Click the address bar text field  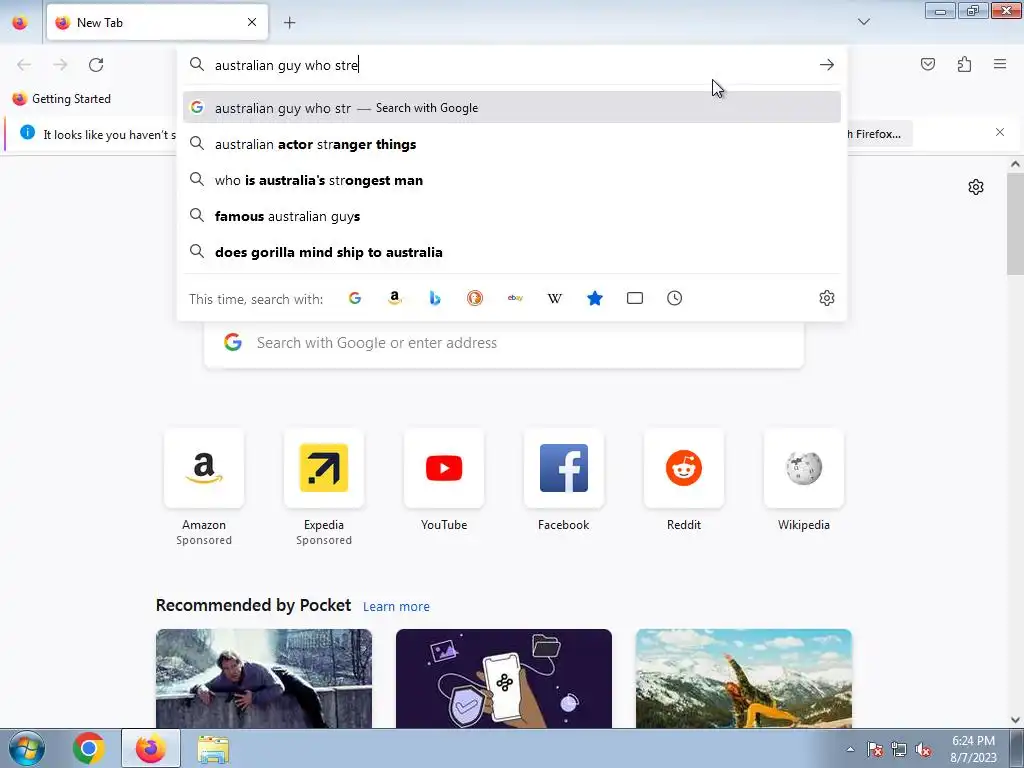coord(509,65)
